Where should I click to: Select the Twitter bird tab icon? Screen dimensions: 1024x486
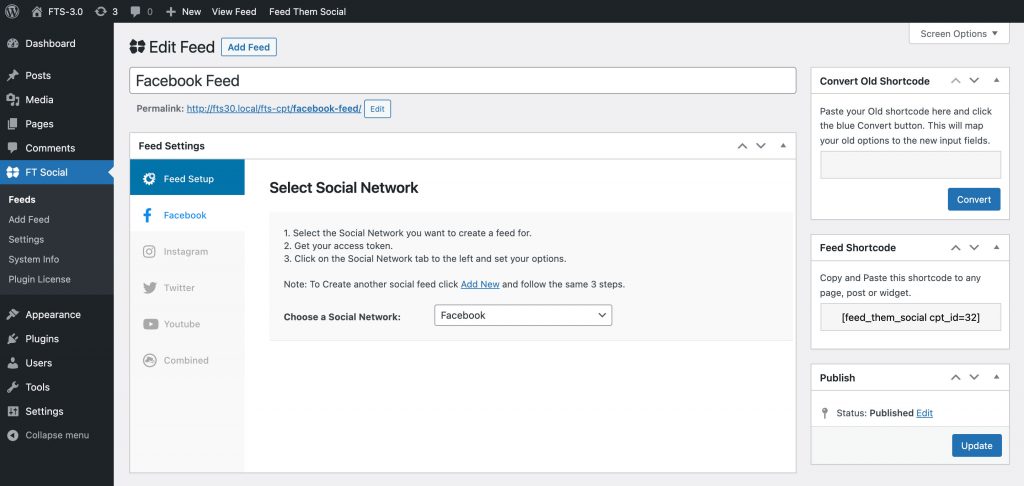coord(150,287)
